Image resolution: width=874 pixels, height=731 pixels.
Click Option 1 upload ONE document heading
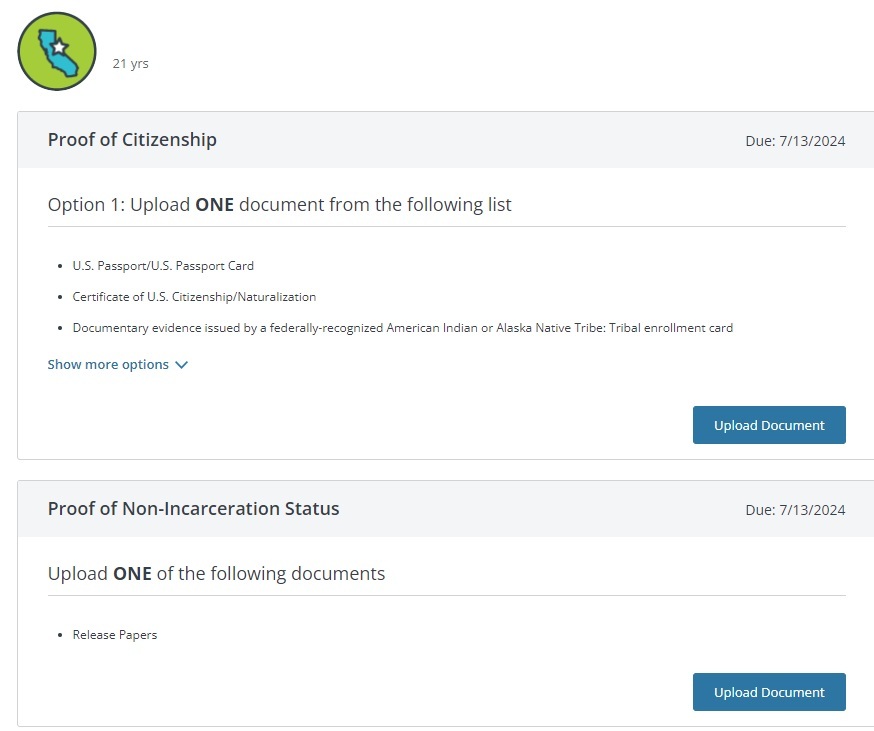tap(279, 205)
